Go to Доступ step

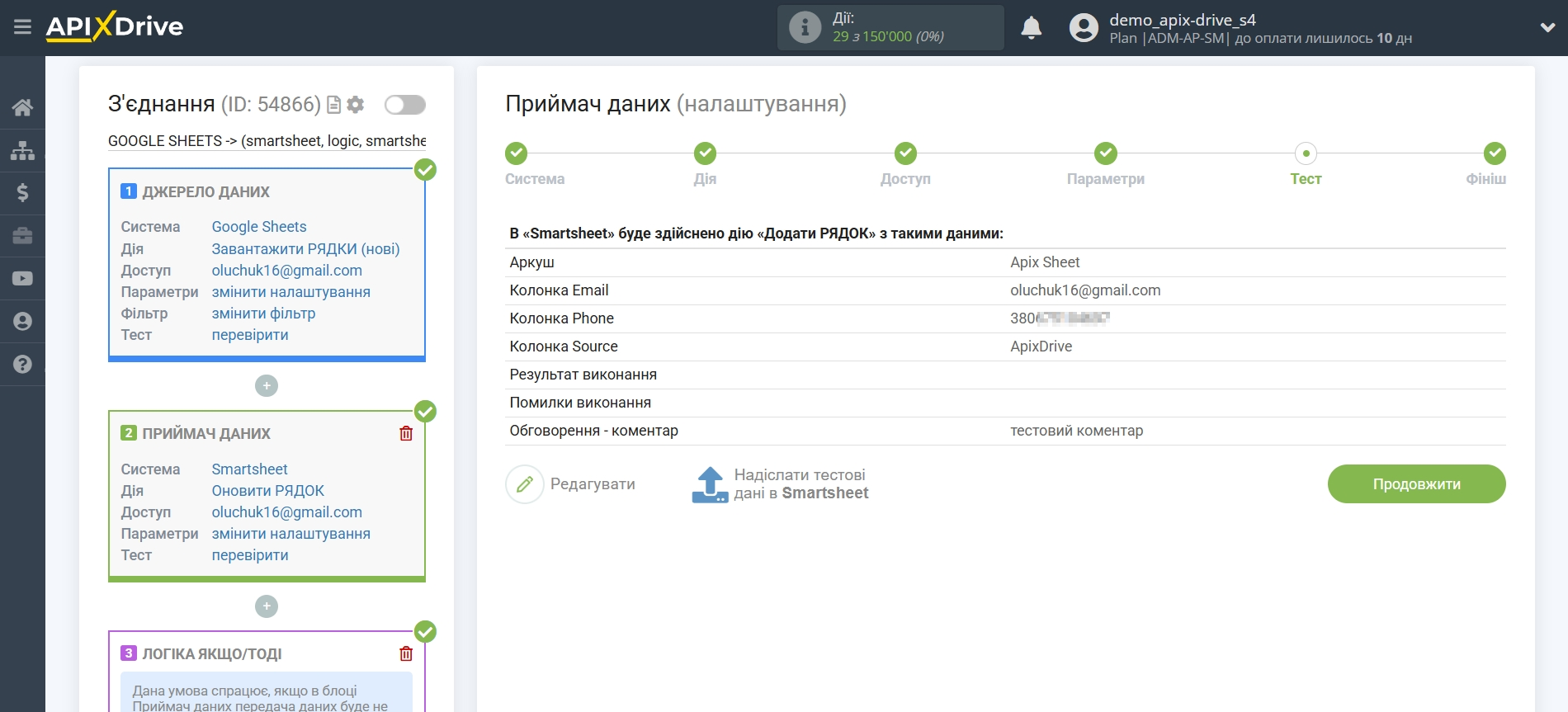coord(905,153)
